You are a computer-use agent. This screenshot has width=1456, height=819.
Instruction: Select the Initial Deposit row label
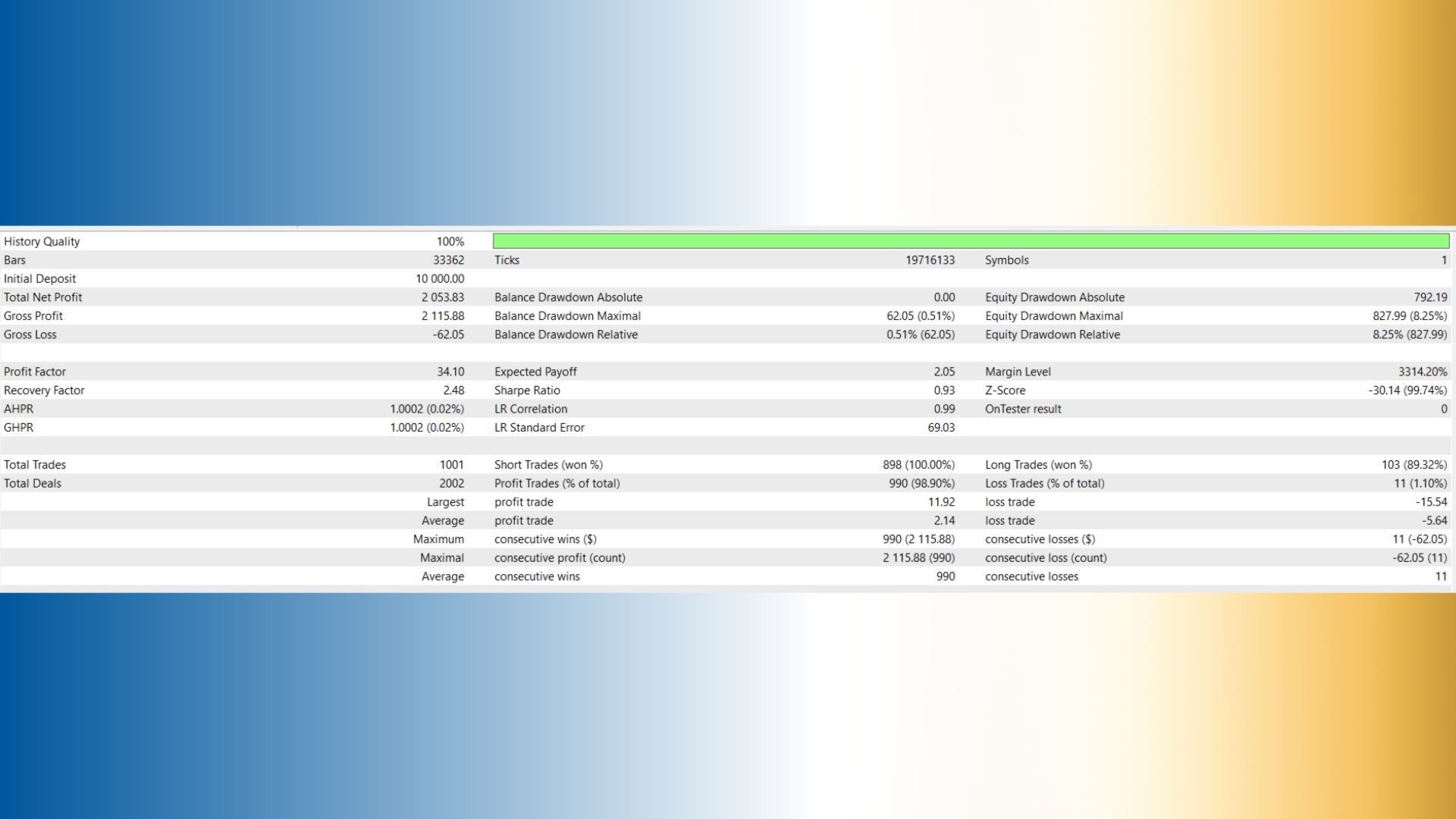coord(40,278)
